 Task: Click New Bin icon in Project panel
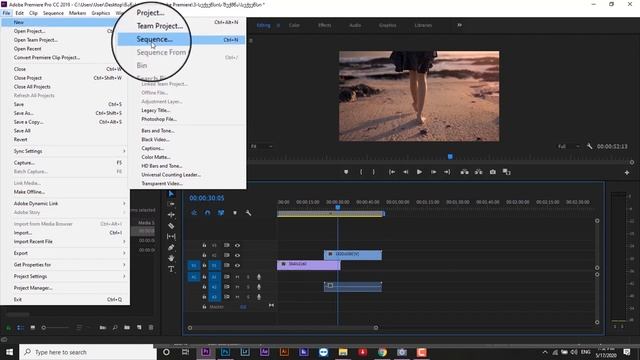127,327
